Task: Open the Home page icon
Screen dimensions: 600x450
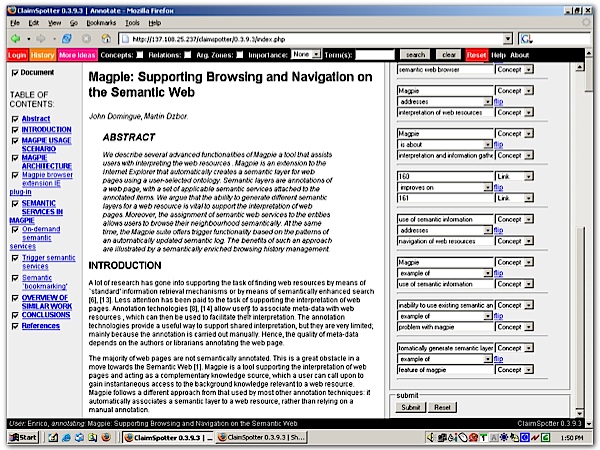Action: pos(106,39)
